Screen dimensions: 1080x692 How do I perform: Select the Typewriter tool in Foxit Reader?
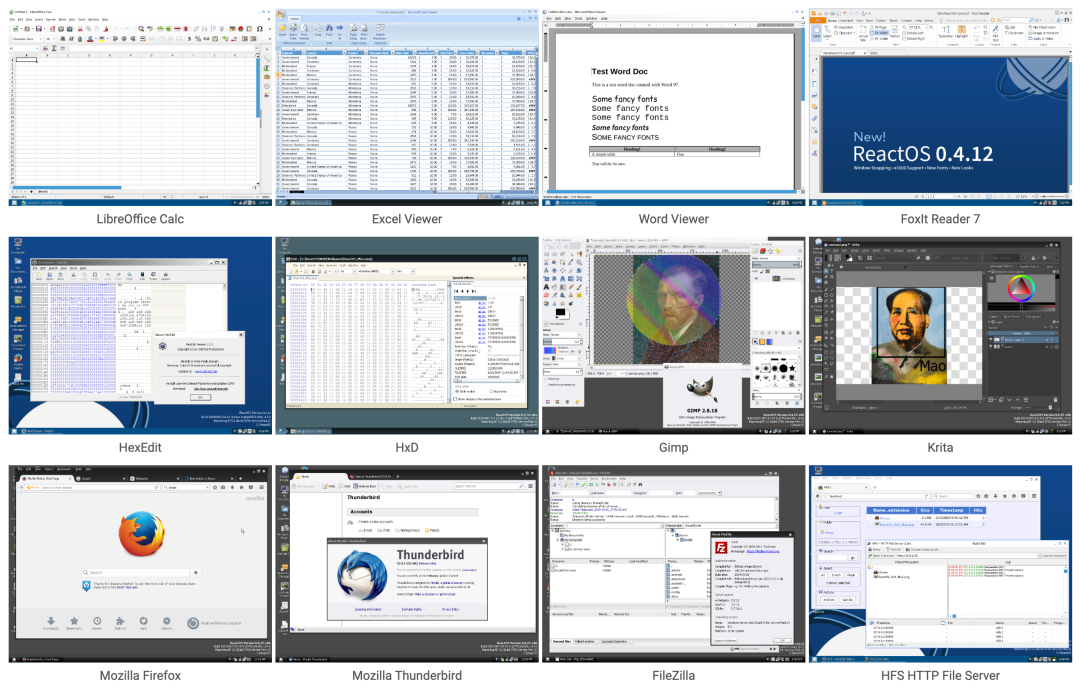coord(945,30)
